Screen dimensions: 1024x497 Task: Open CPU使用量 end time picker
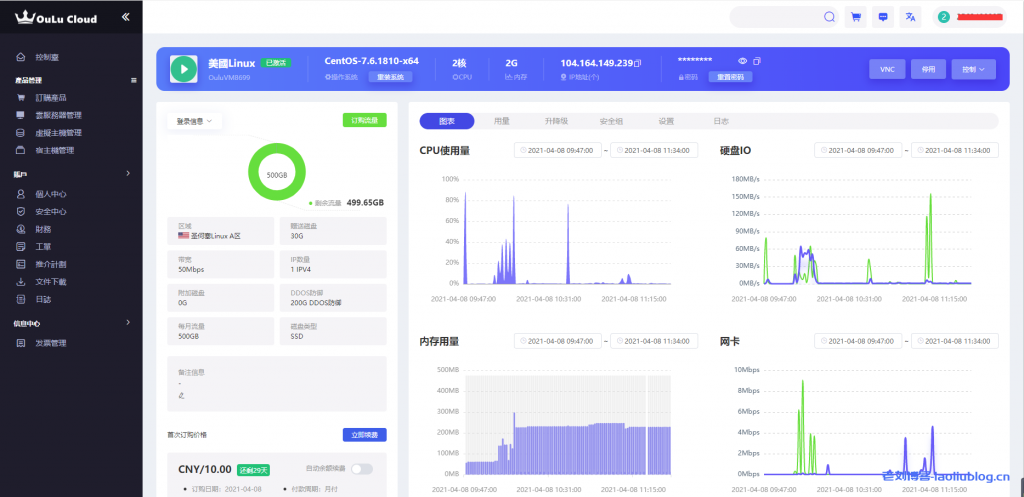click(x=654, y=150)
